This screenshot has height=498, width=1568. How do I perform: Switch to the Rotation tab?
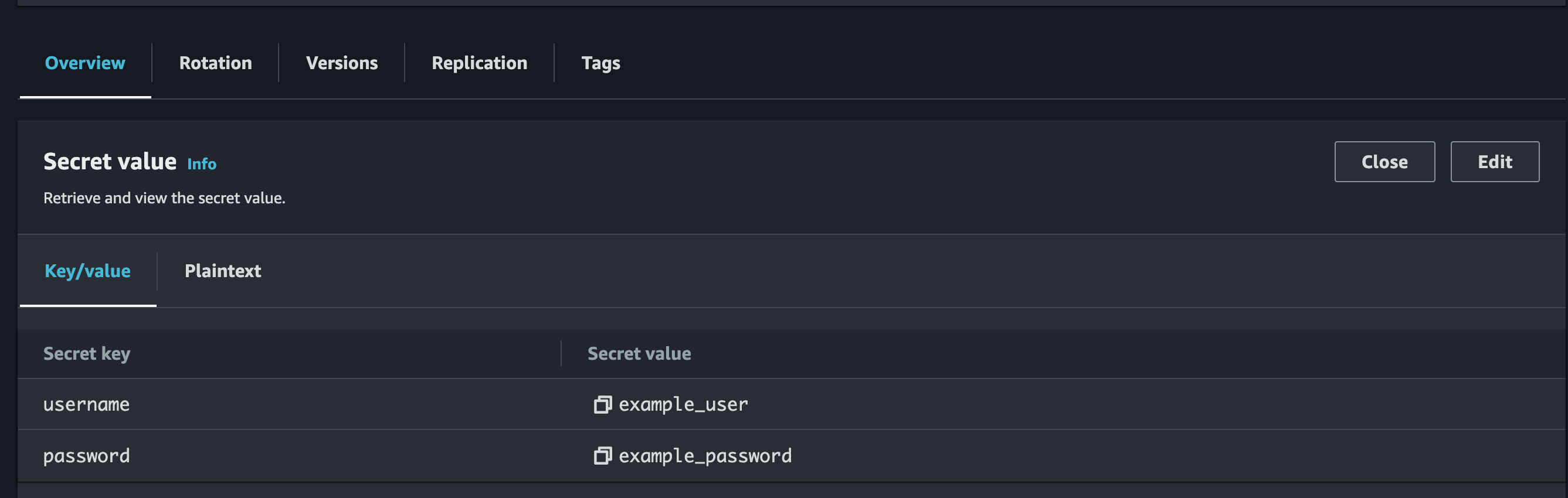click(215, 63)
